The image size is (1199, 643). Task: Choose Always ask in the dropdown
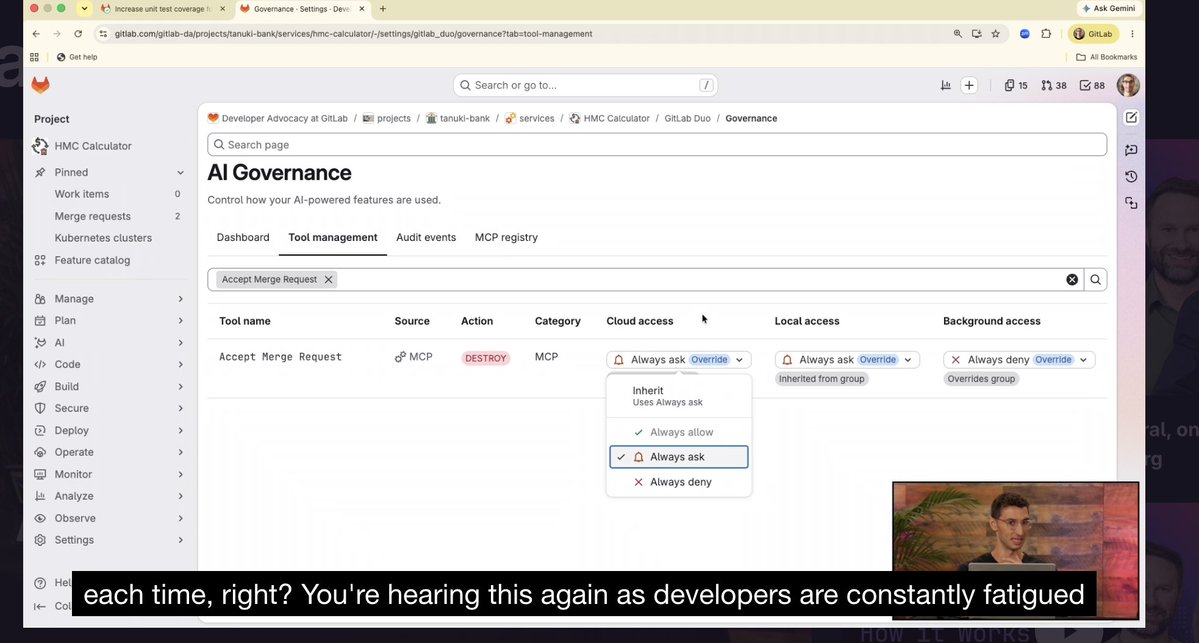point(678,457)
